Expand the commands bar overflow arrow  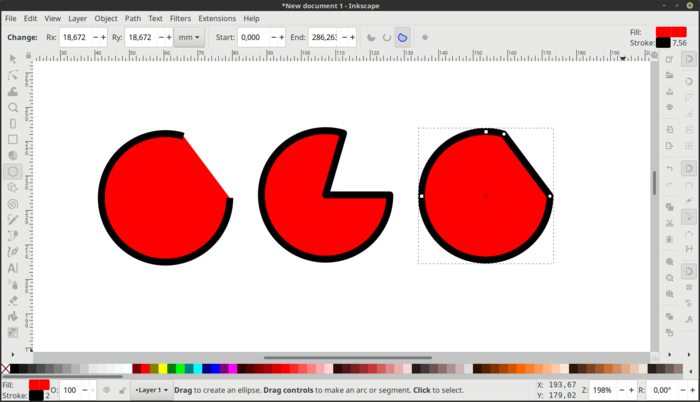pyautogui.click(x=669, y=354)
